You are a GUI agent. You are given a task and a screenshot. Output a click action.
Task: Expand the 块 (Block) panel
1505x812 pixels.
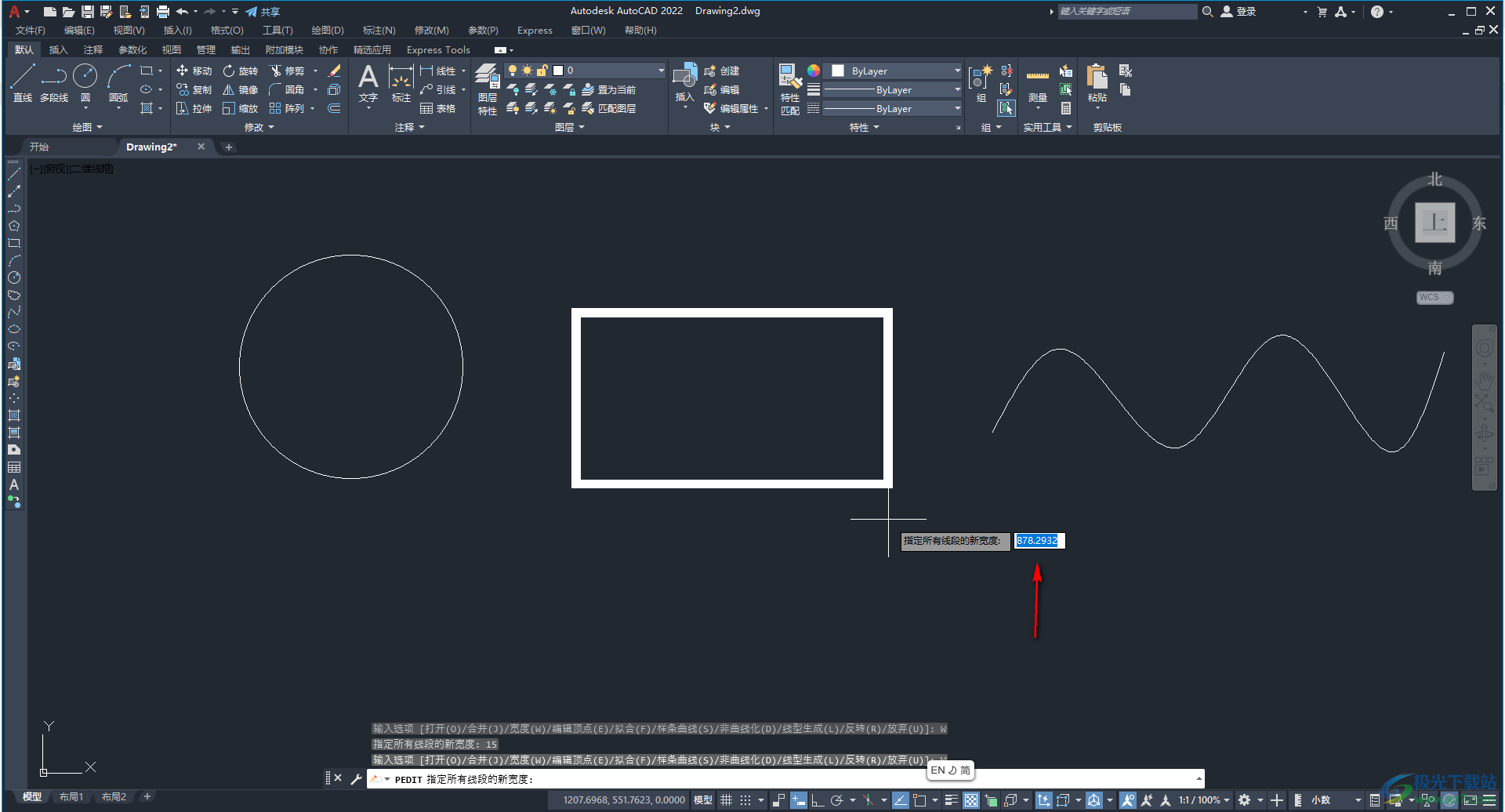(x=720, y=127)
